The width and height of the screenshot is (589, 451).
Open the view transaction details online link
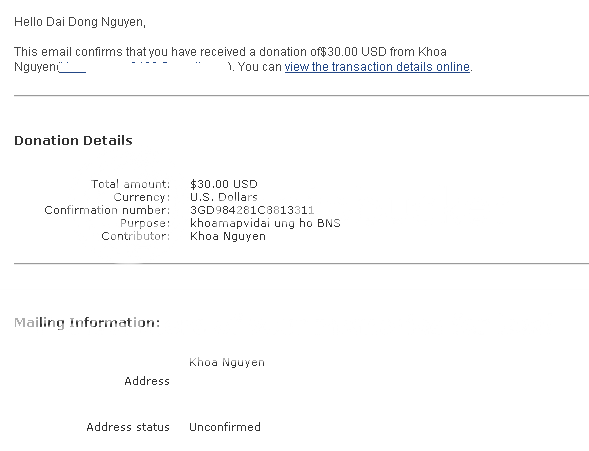(x=377, y=67)
